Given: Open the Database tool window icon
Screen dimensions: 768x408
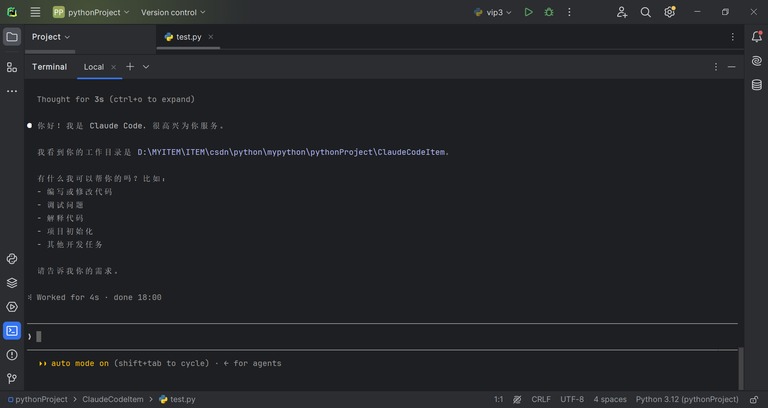Looking at the screenshot, I should 757,85.
